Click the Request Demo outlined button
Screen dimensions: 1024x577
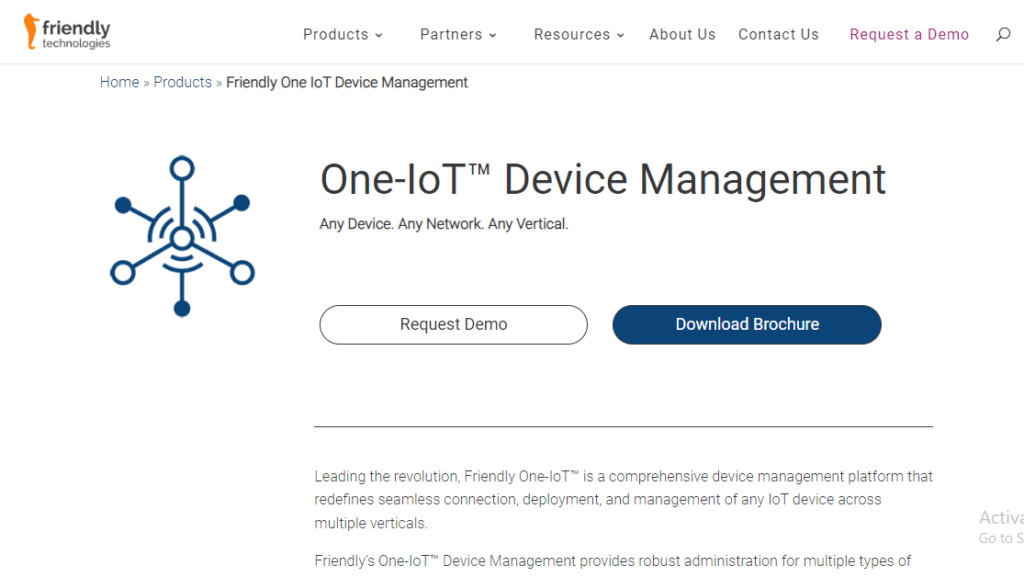coord(453,324)
